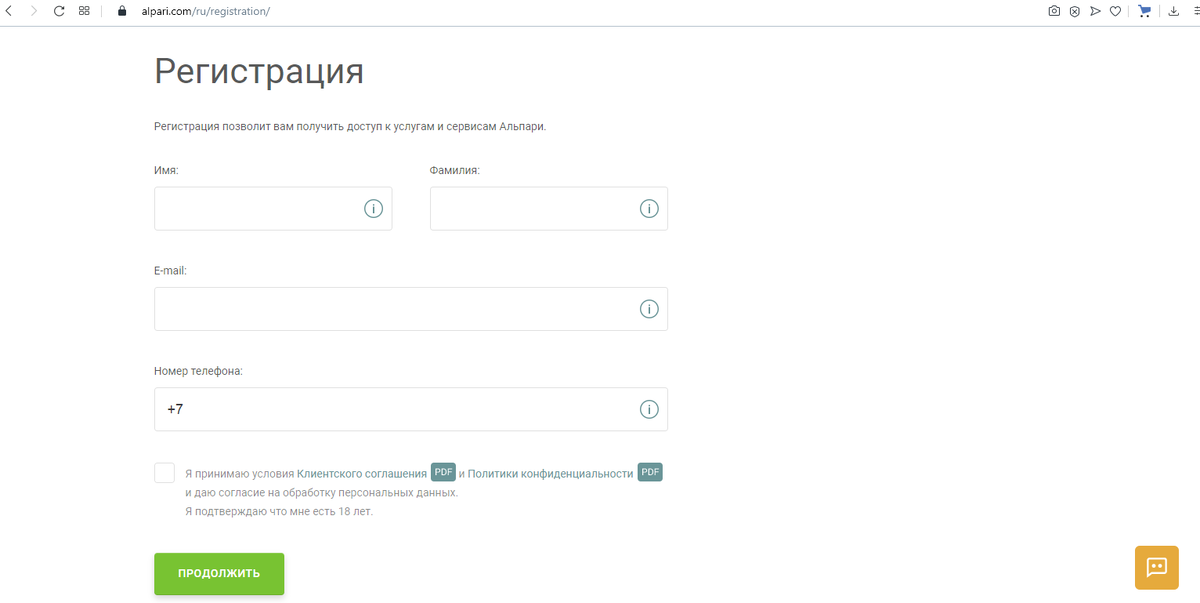Go back using the browser back arrow
The image size is (1200, 603).
click(x=9, y=11)
